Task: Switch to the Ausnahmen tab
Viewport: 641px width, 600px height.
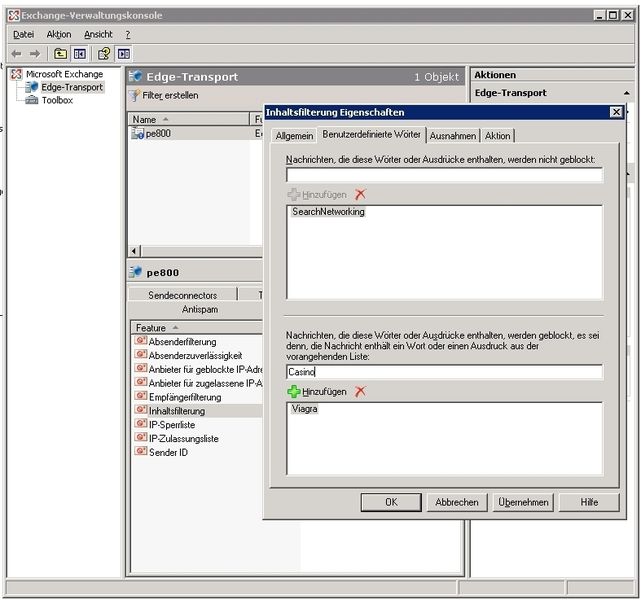Action: click(452, 136)
